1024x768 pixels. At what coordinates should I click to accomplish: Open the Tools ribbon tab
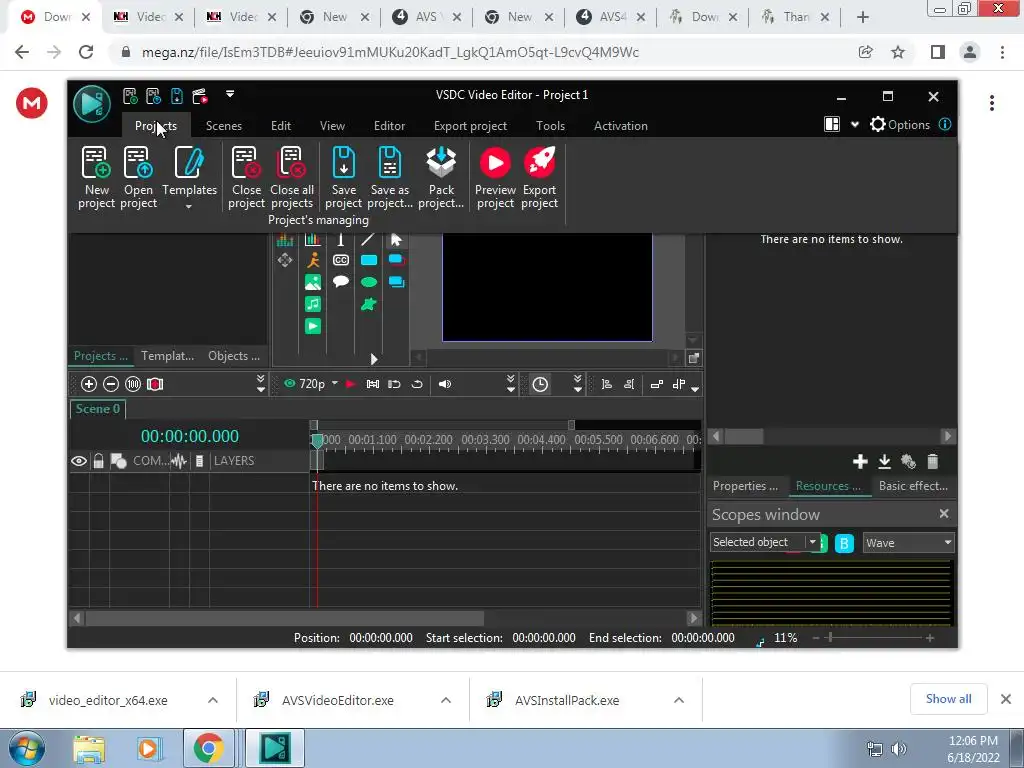tap(551, 126)
